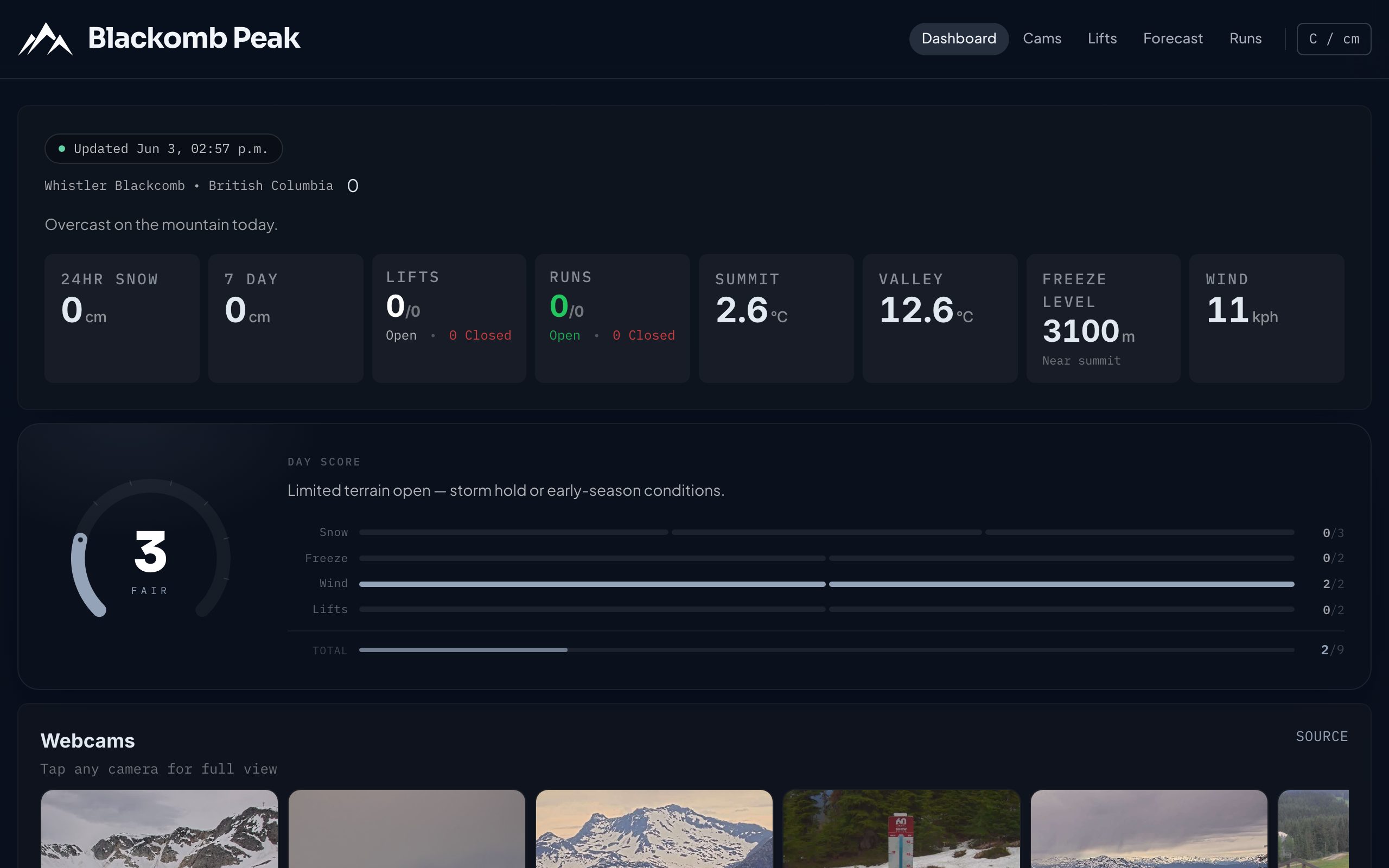Open the LIFTS stat card
Image resolution: width=1389 pixels, height=868 pixels.
[x=449, y=318]
